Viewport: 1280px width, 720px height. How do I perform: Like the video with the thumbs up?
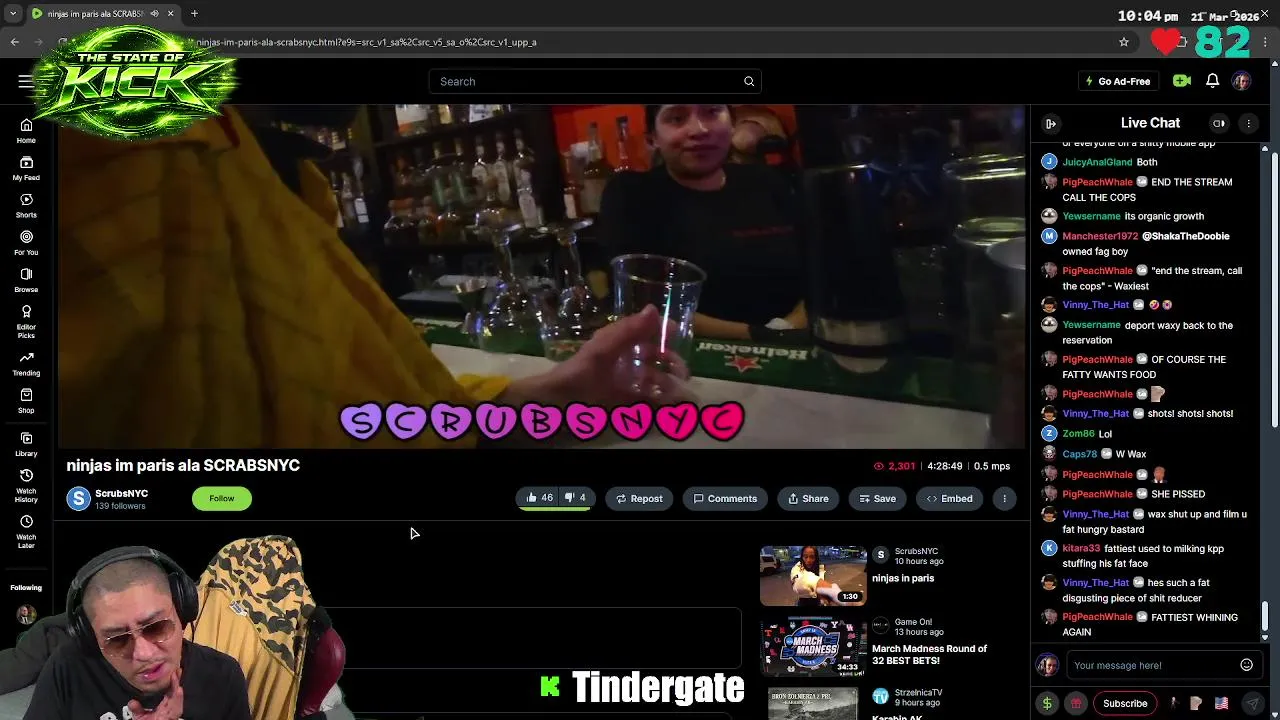tap(539, 498)
